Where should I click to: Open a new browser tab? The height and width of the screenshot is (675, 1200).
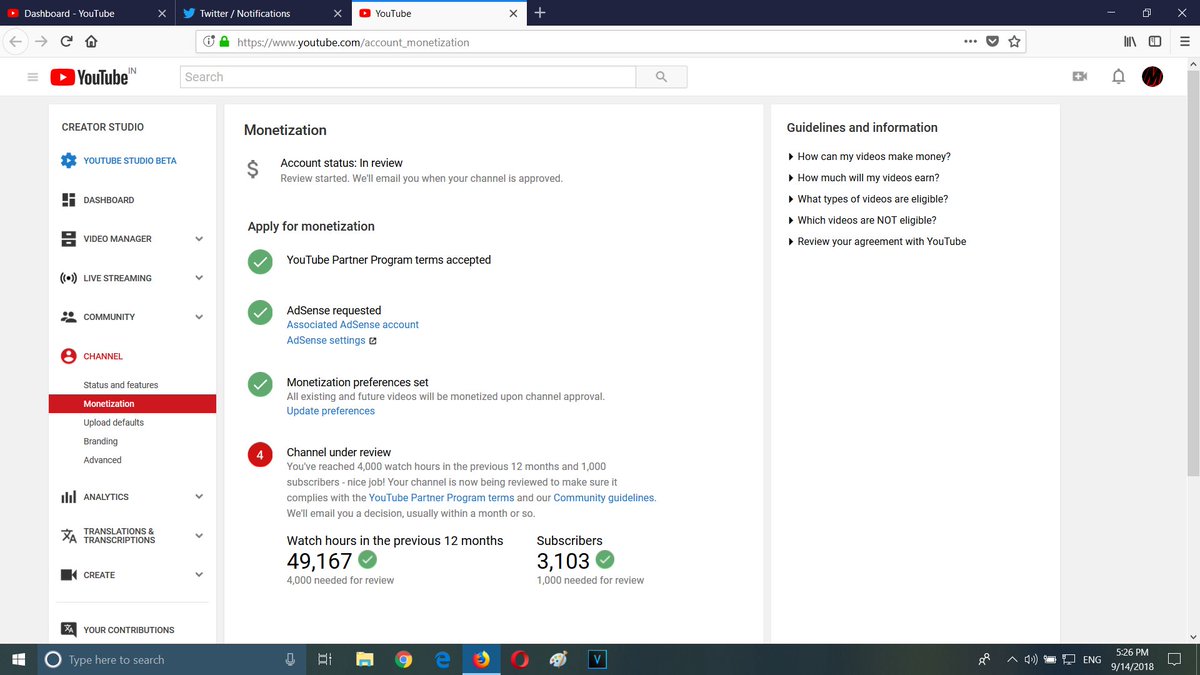(x=540, y=13)
